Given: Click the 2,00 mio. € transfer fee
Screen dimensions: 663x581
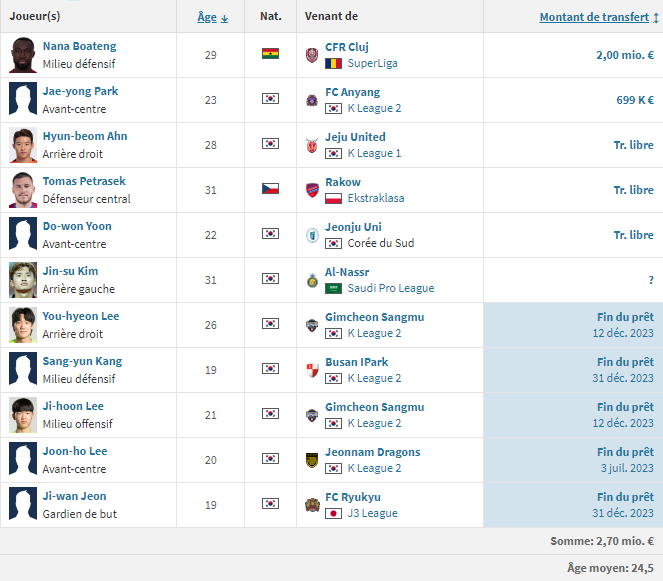Looking at the screenshot, I should 624,55.
